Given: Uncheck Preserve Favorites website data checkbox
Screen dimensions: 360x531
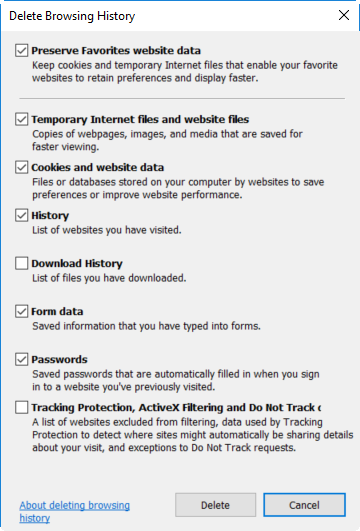Looking at the screenshot, I should coord(21,51).
